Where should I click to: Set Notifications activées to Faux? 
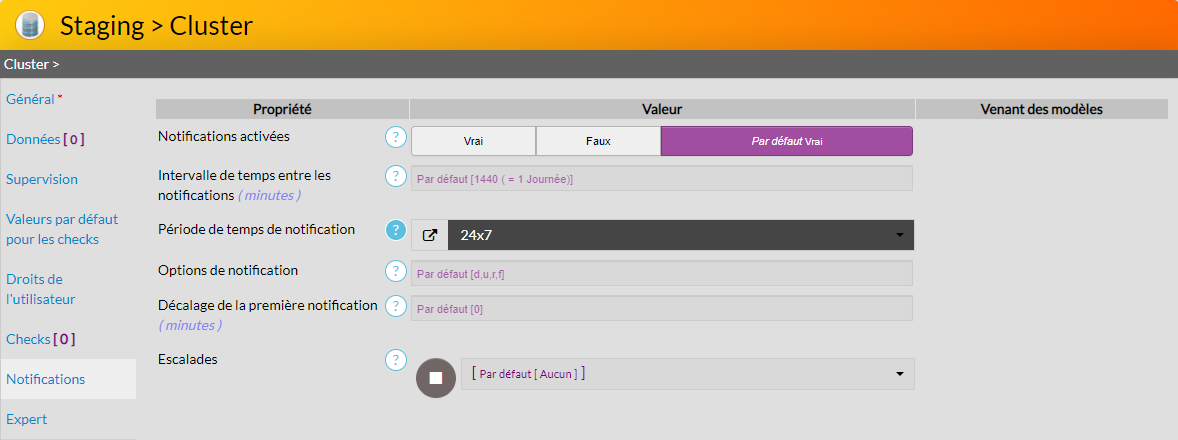[598, 141]
